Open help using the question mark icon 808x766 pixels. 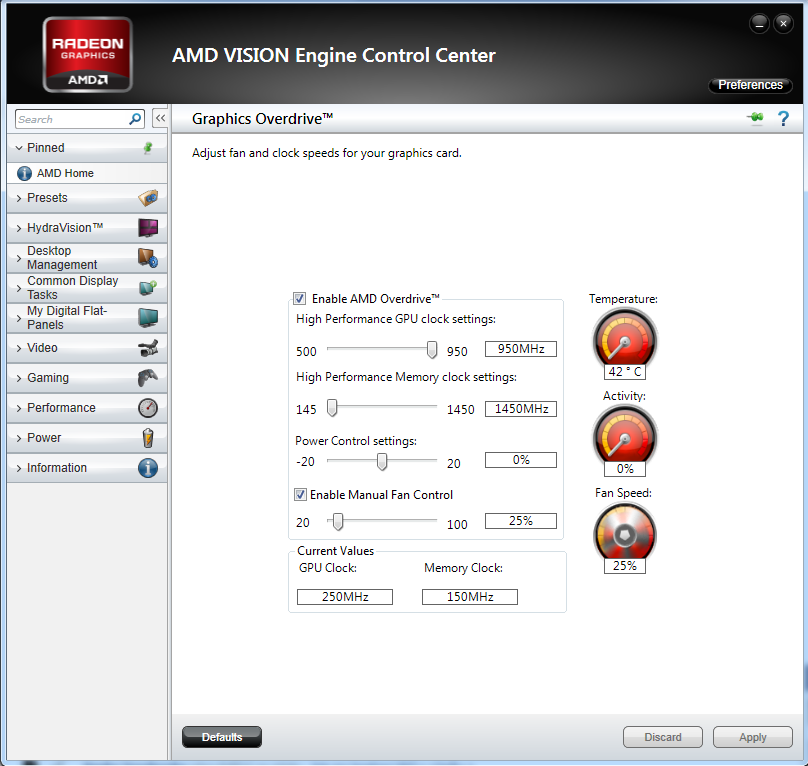[x=783, y=119]
